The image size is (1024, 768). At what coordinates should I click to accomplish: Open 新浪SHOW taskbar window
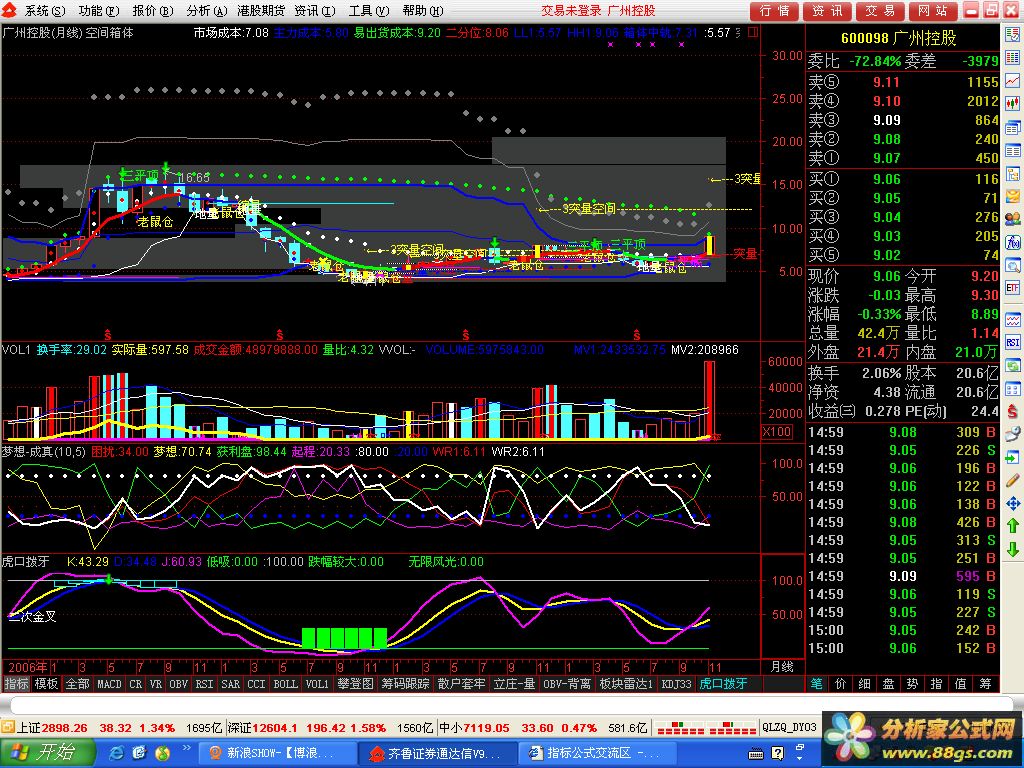[278, 753]
